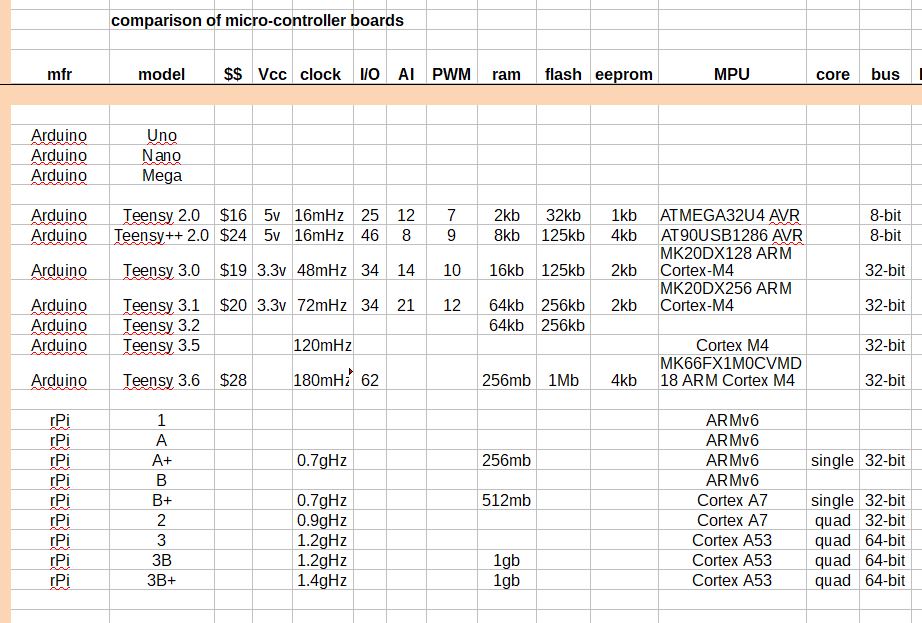Select the '1.4gHz' clock cell
Viewport: 922px width, 623px height.
[x=322, y=581]
